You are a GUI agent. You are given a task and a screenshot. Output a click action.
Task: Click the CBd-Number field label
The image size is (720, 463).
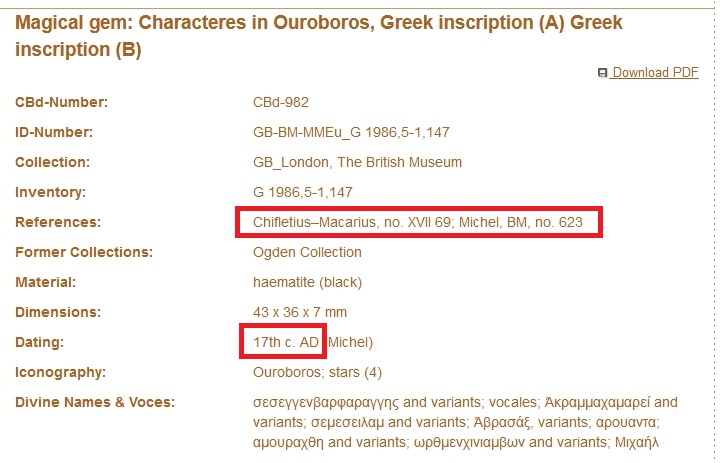(x=61, y=102)
